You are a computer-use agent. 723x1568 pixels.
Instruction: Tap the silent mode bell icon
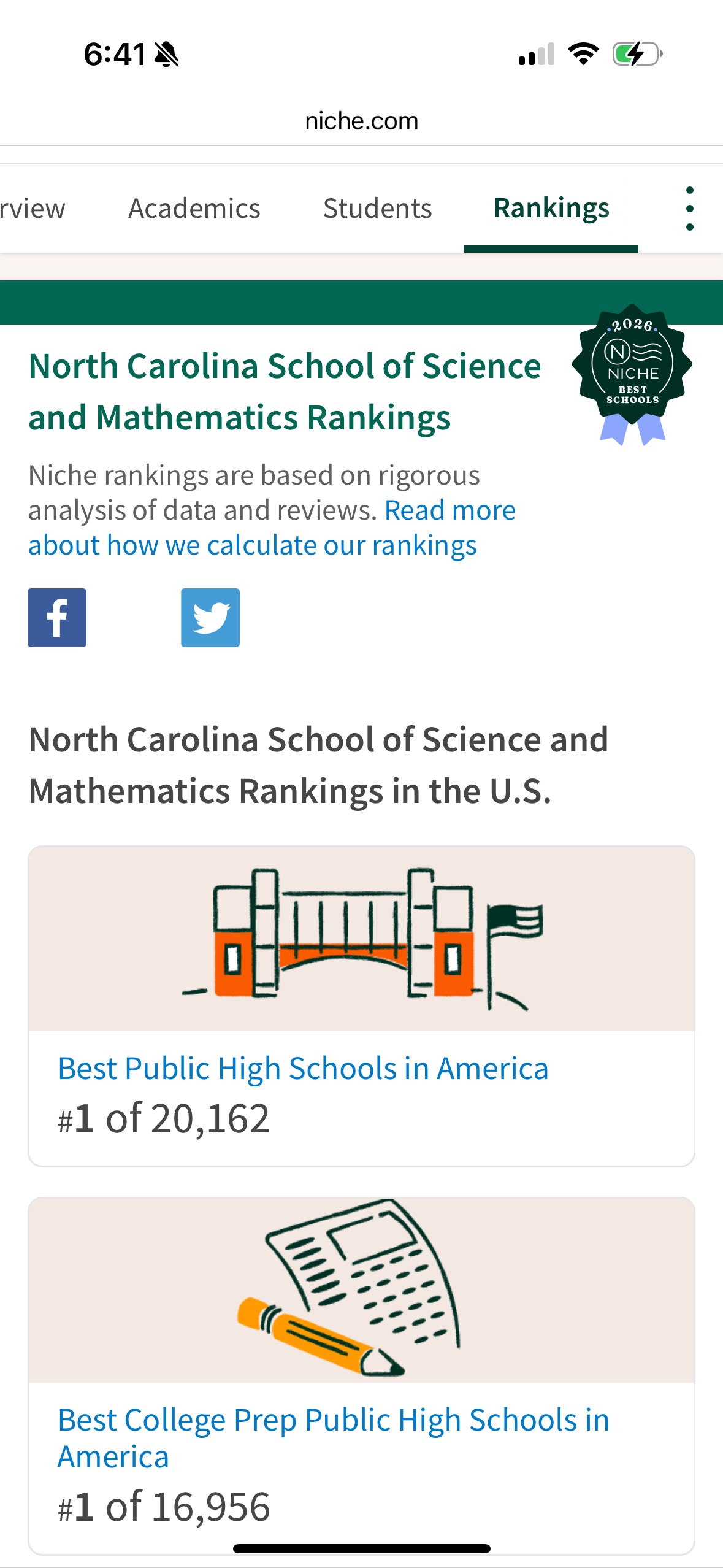(166, 54)
